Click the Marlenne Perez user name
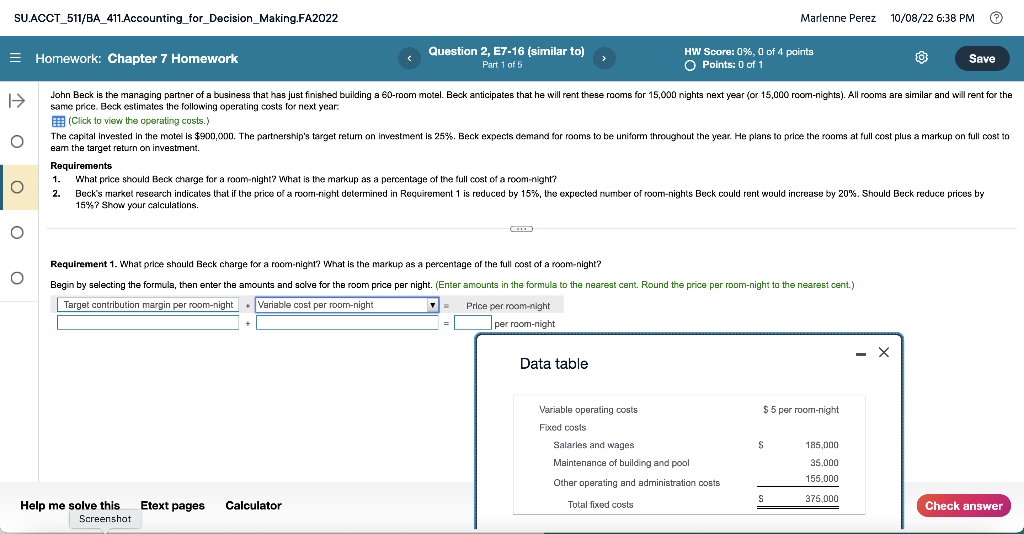This screenshot has height=534, width=1024. [x=838, y=18]
